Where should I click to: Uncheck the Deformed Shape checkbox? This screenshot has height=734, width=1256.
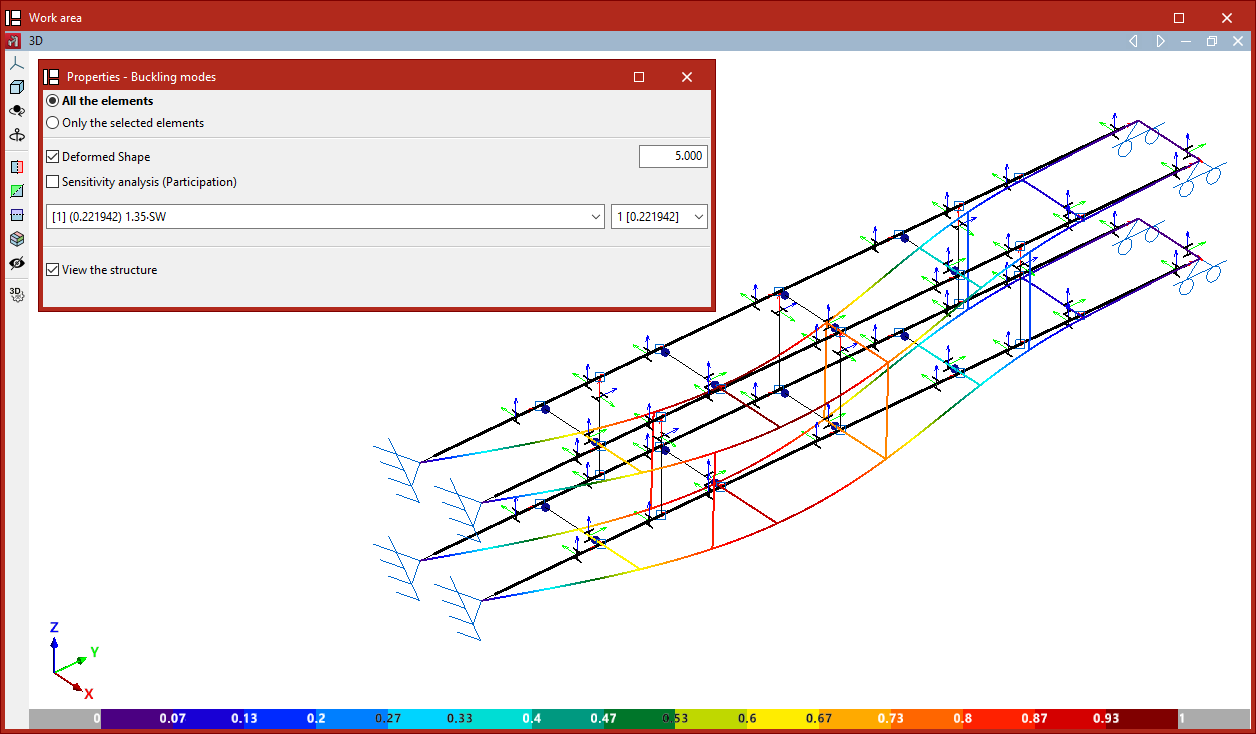tap(53, 157)
